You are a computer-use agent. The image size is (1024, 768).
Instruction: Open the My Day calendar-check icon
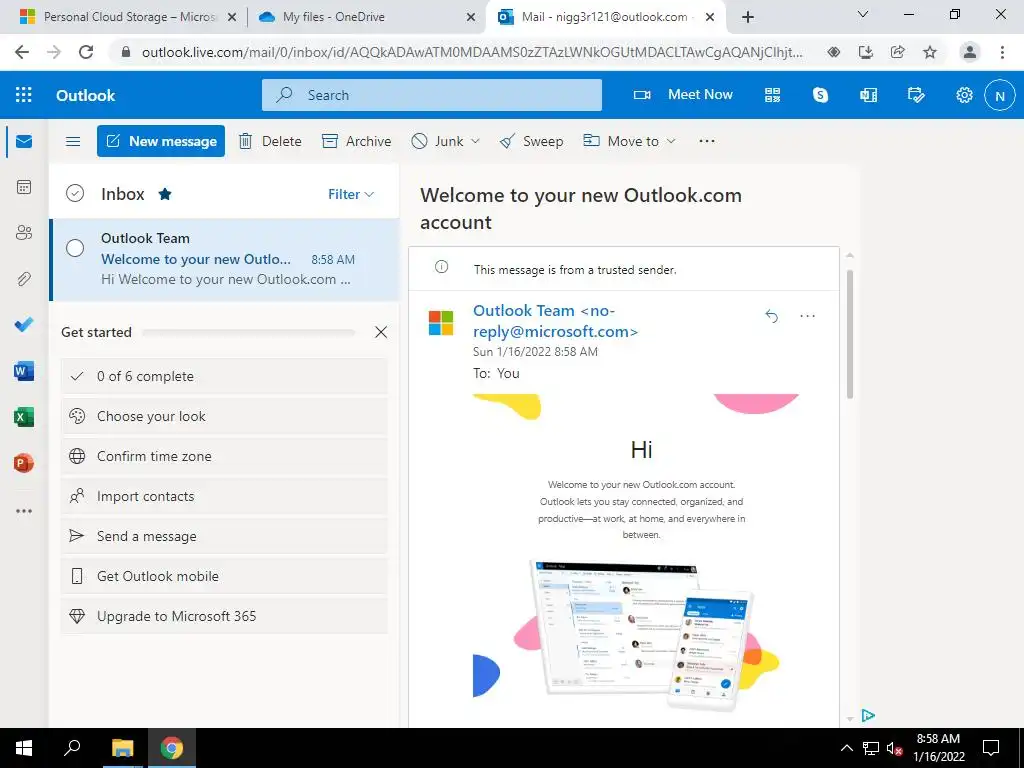click(x=916, y=95)
